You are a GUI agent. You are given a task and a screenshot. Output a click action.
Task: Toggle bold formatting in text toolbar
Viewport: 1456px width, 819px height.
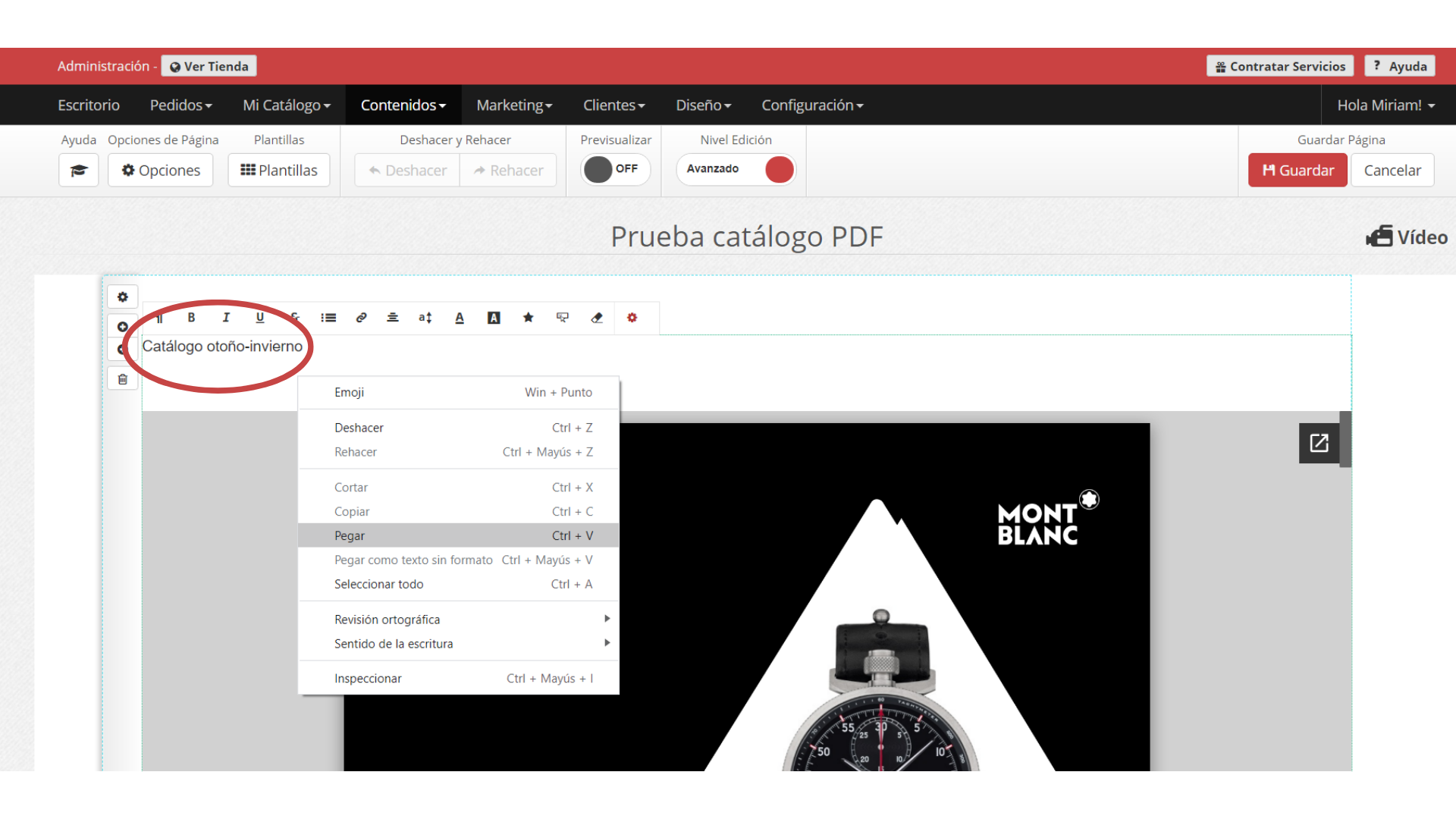point(191,318)
